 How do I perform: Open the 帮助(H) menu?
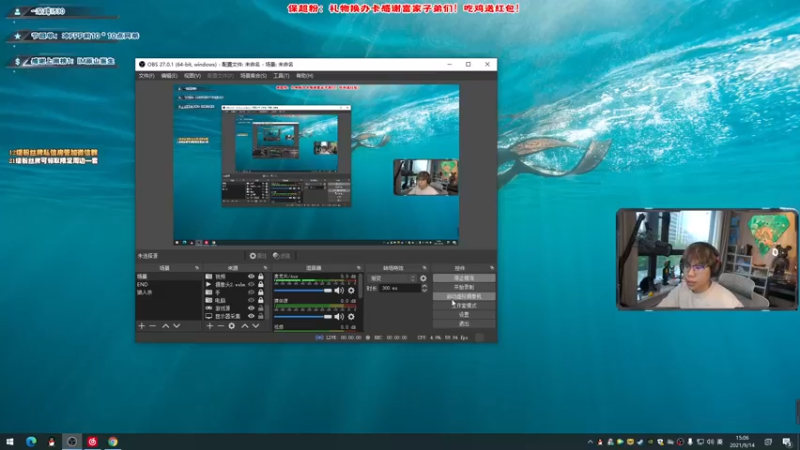pos(305,76)
